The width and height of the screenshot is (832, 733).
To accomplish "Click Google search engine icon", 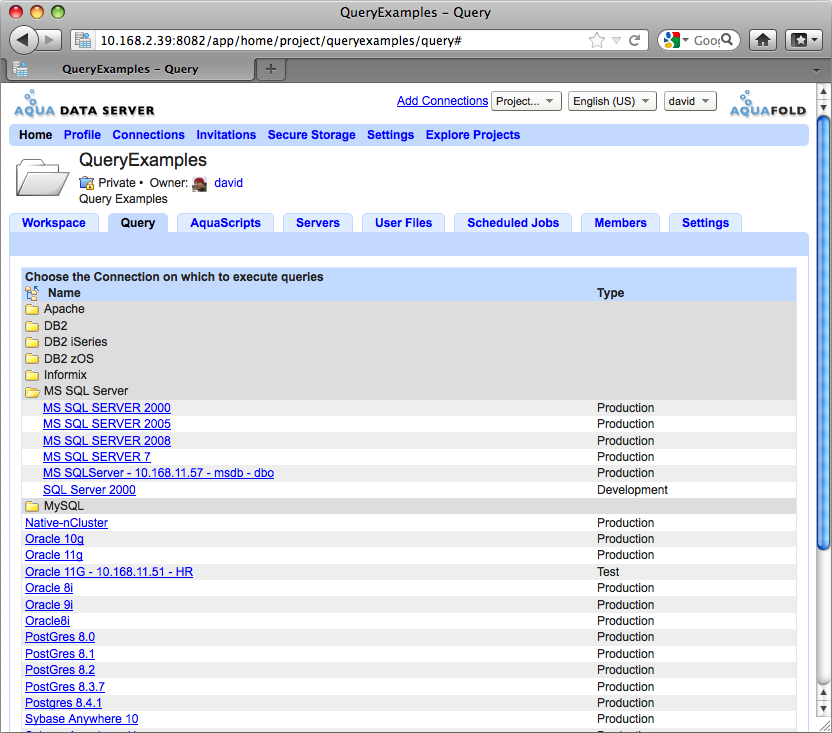I will coord(672,40).
